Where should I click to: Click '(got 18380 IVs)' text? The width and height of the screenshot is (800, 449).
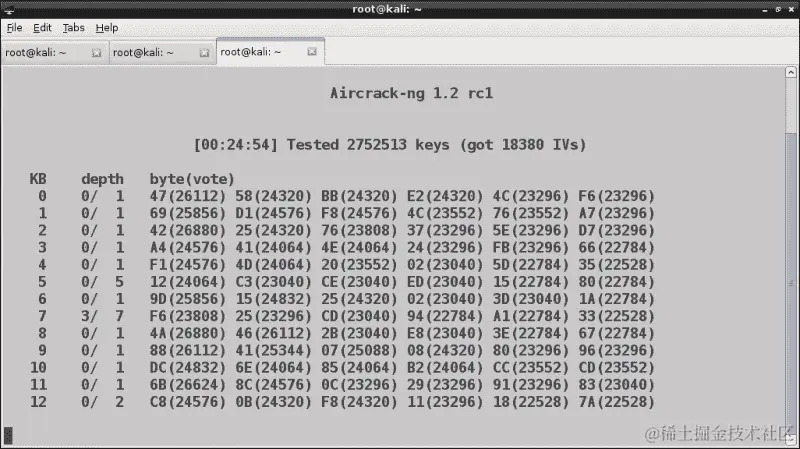[523, 145]
